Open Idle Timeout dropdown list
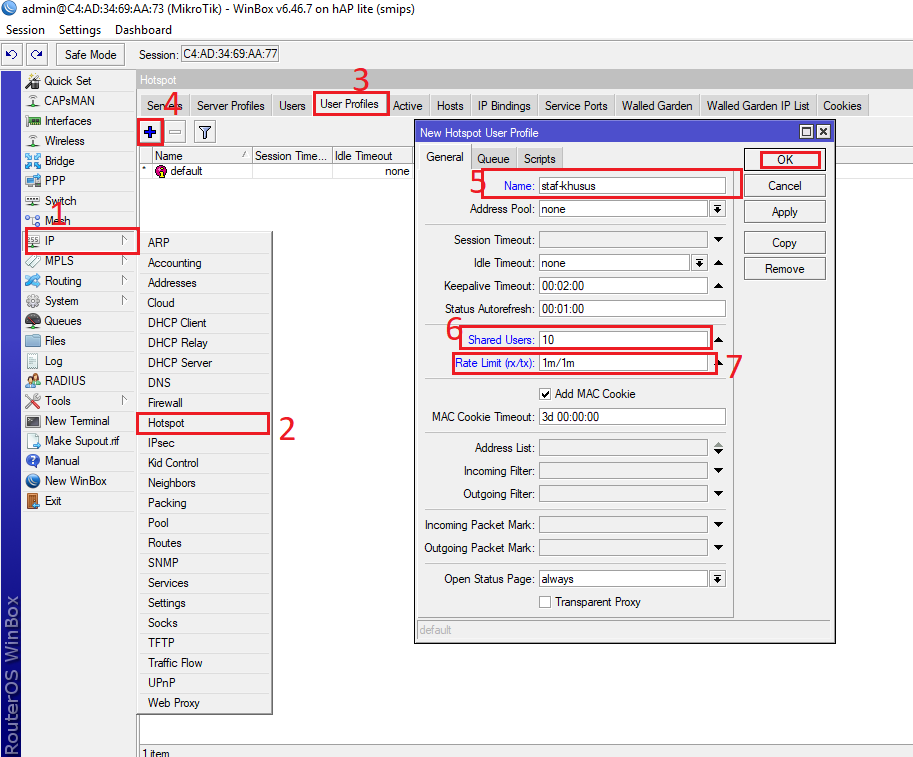 699,263
